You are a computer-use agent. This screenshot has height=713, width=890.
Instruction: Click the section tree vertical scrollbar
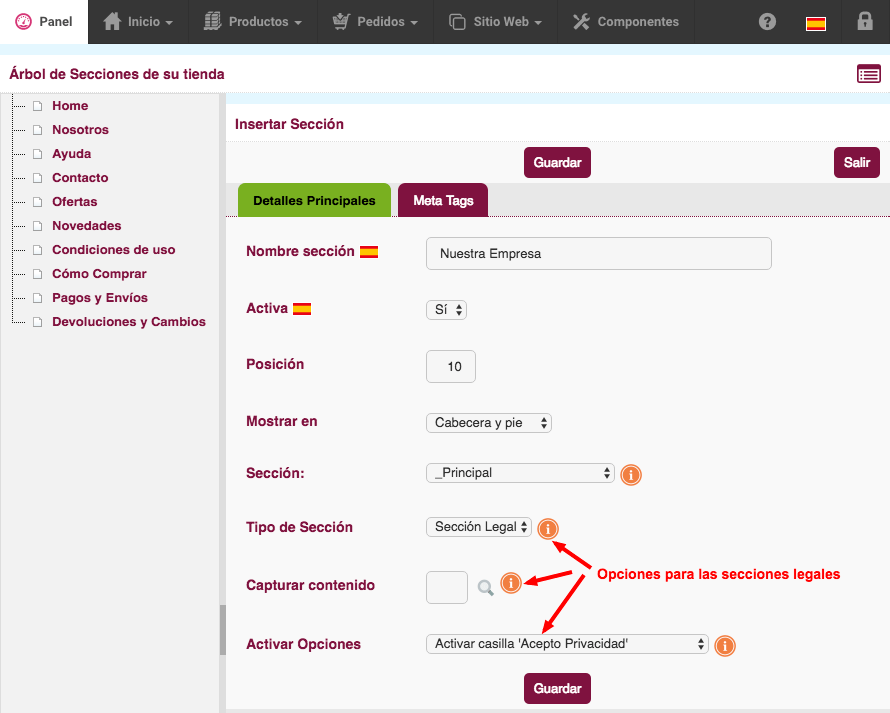(222, 630)
